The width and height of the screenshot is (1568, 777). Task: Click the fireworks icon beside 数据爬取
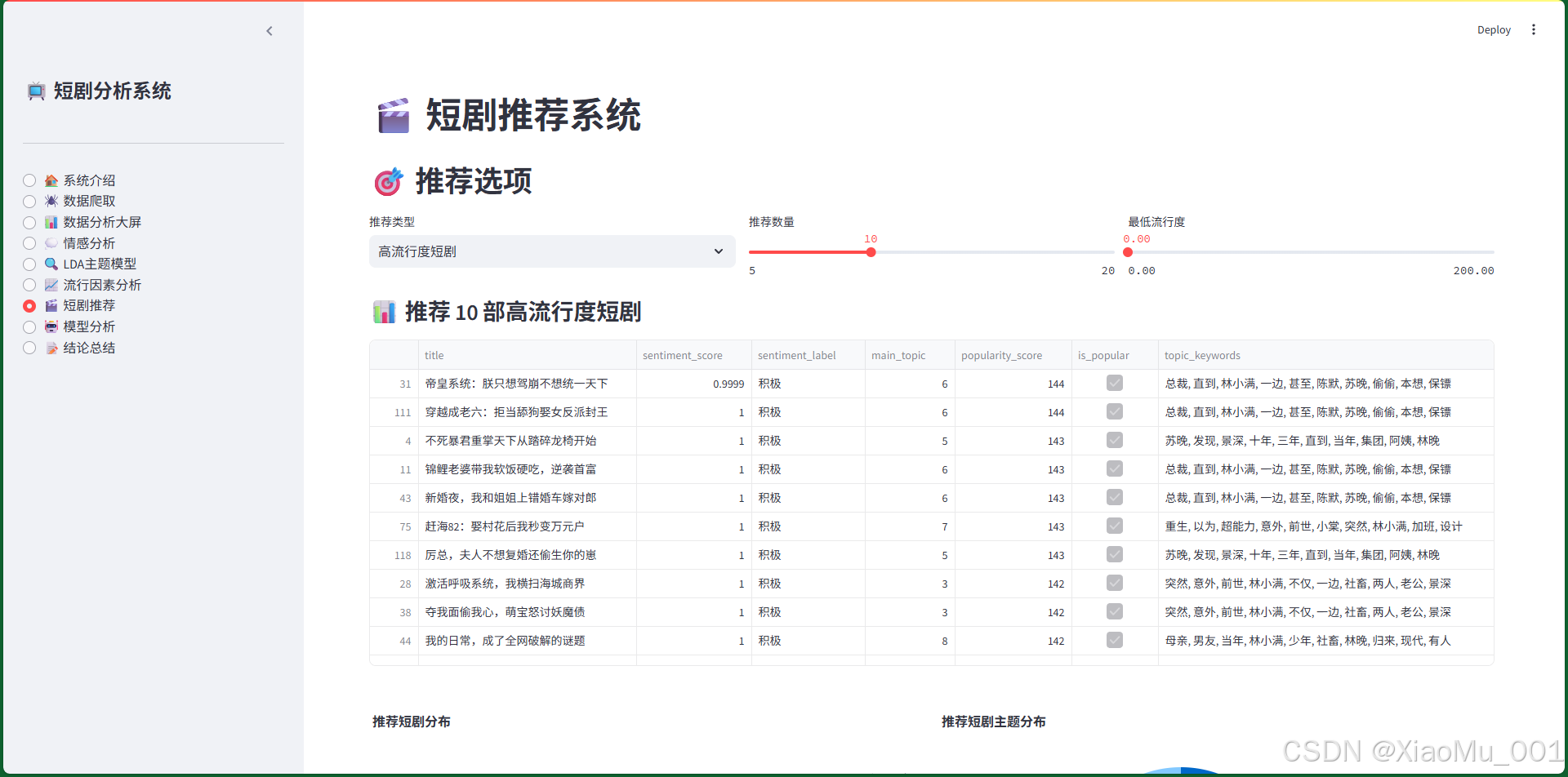click(51, 201)
